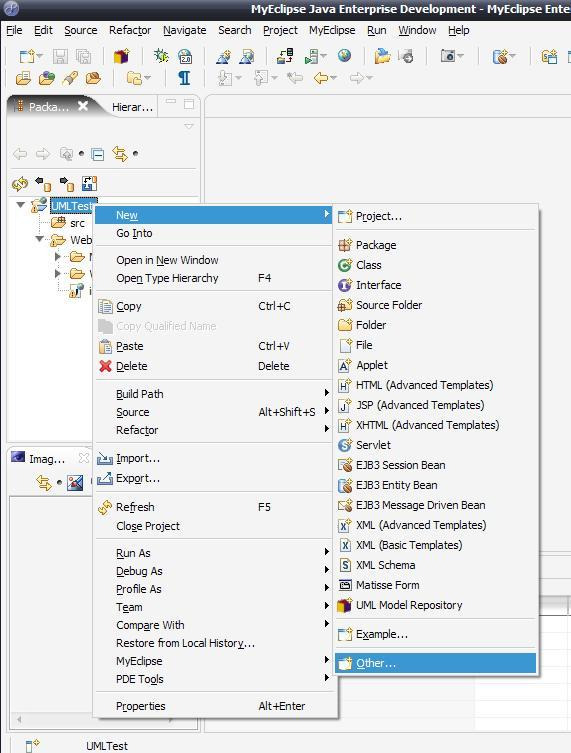This screenshot has height=753, width=571.
Task: Collapse the WebRoot folder node
Action: [40, 239]
